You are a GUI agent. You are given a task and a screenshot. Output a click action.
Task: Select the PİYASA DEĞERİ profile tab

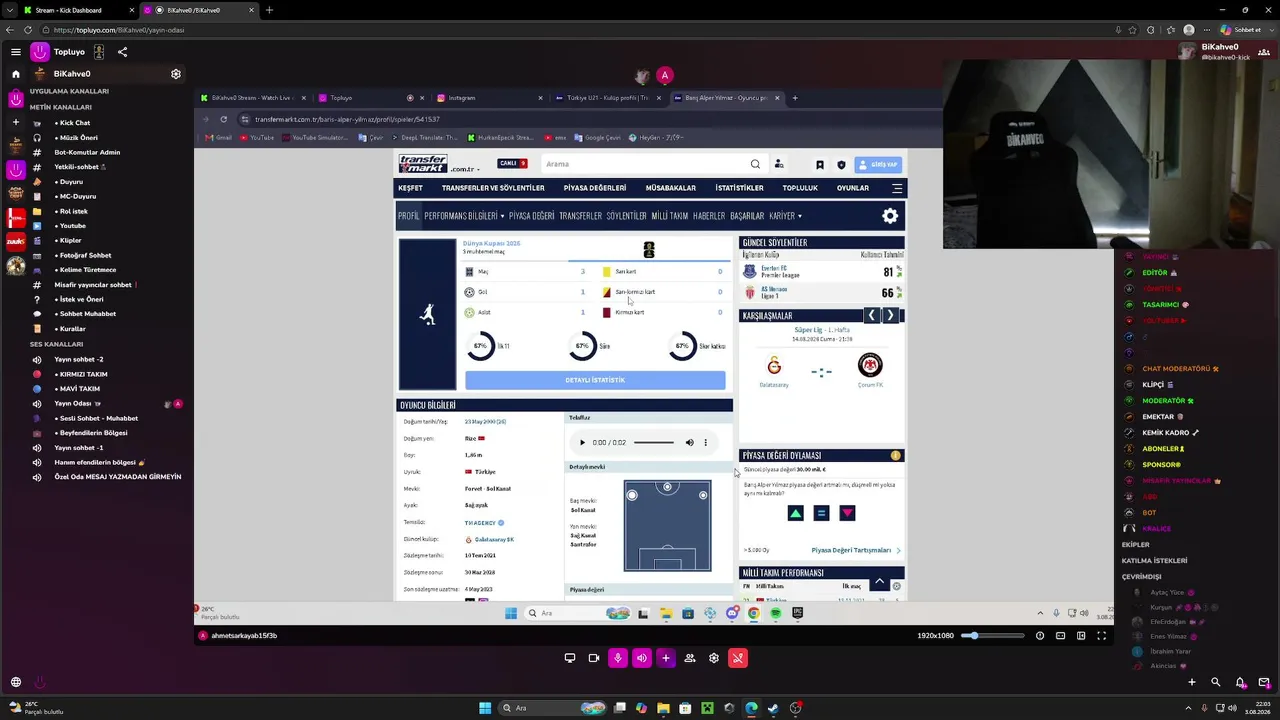pyautogui.click(x=531, y=216)
